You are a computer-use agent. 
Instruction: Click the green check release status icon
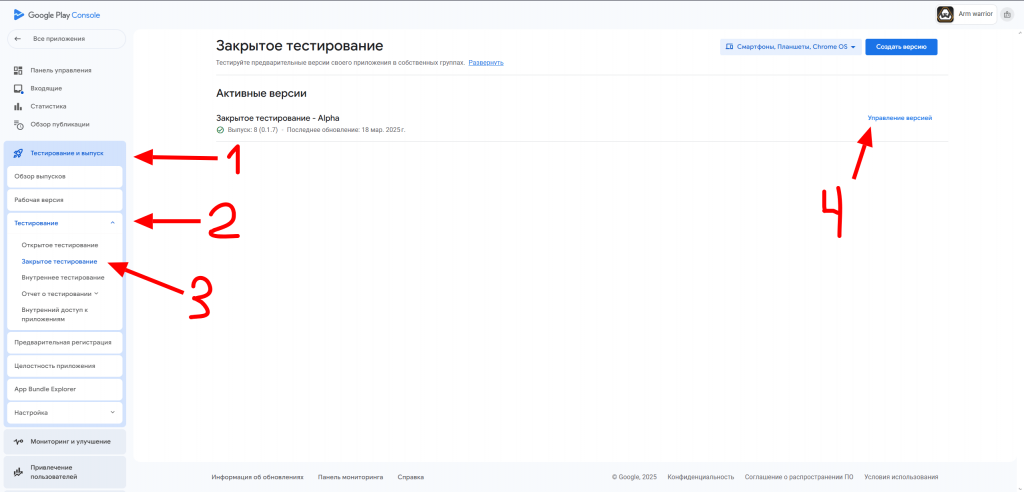coord(220,130)
